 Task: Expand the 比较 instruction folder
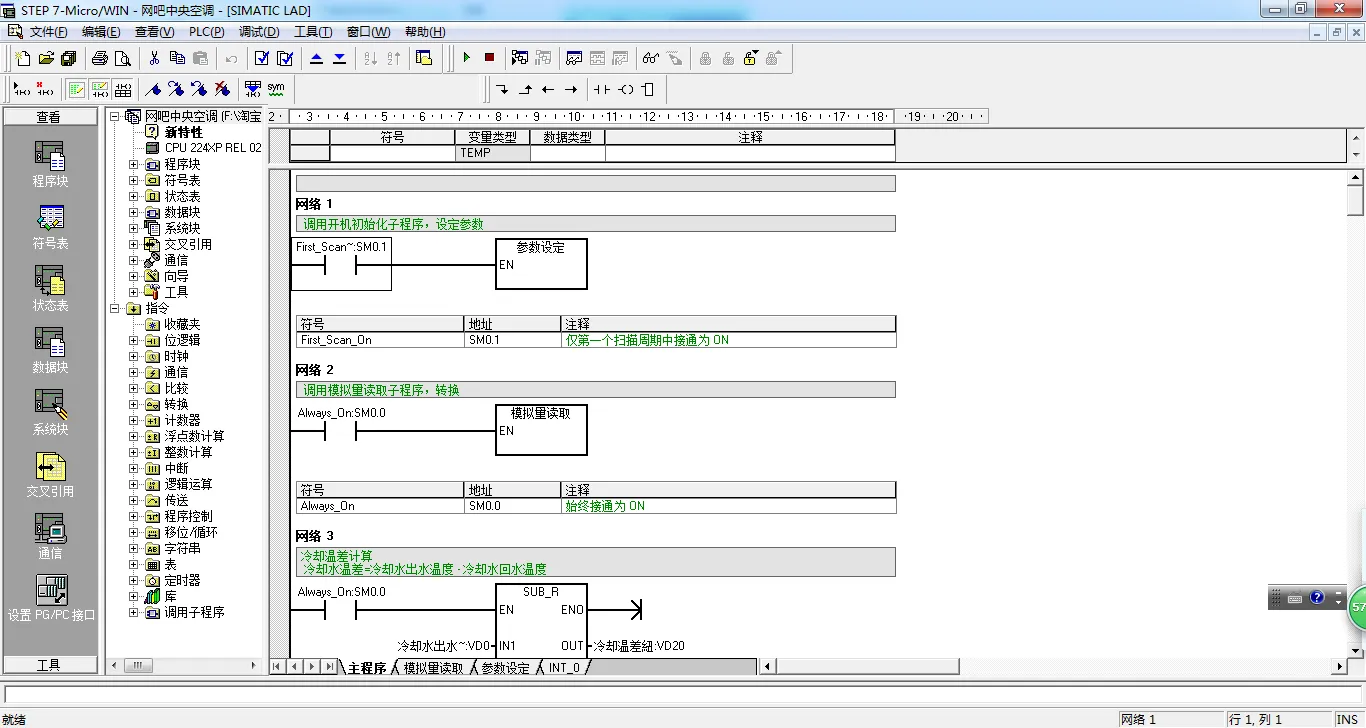click(134, 388)
